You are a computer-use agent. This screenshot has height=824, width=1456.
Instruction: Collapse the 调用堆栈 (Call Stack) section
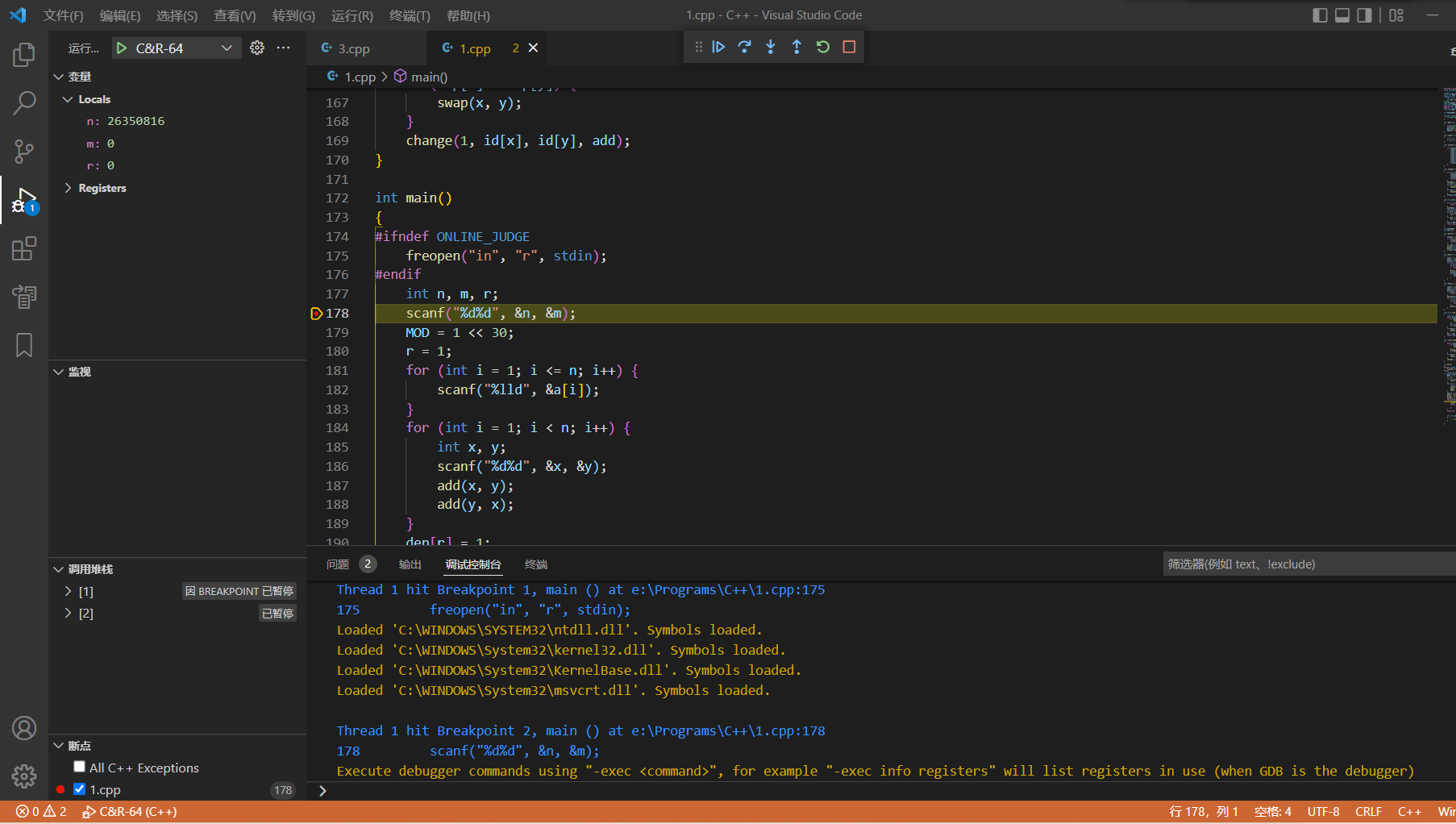pyautogui.click(x=58, y=569)
